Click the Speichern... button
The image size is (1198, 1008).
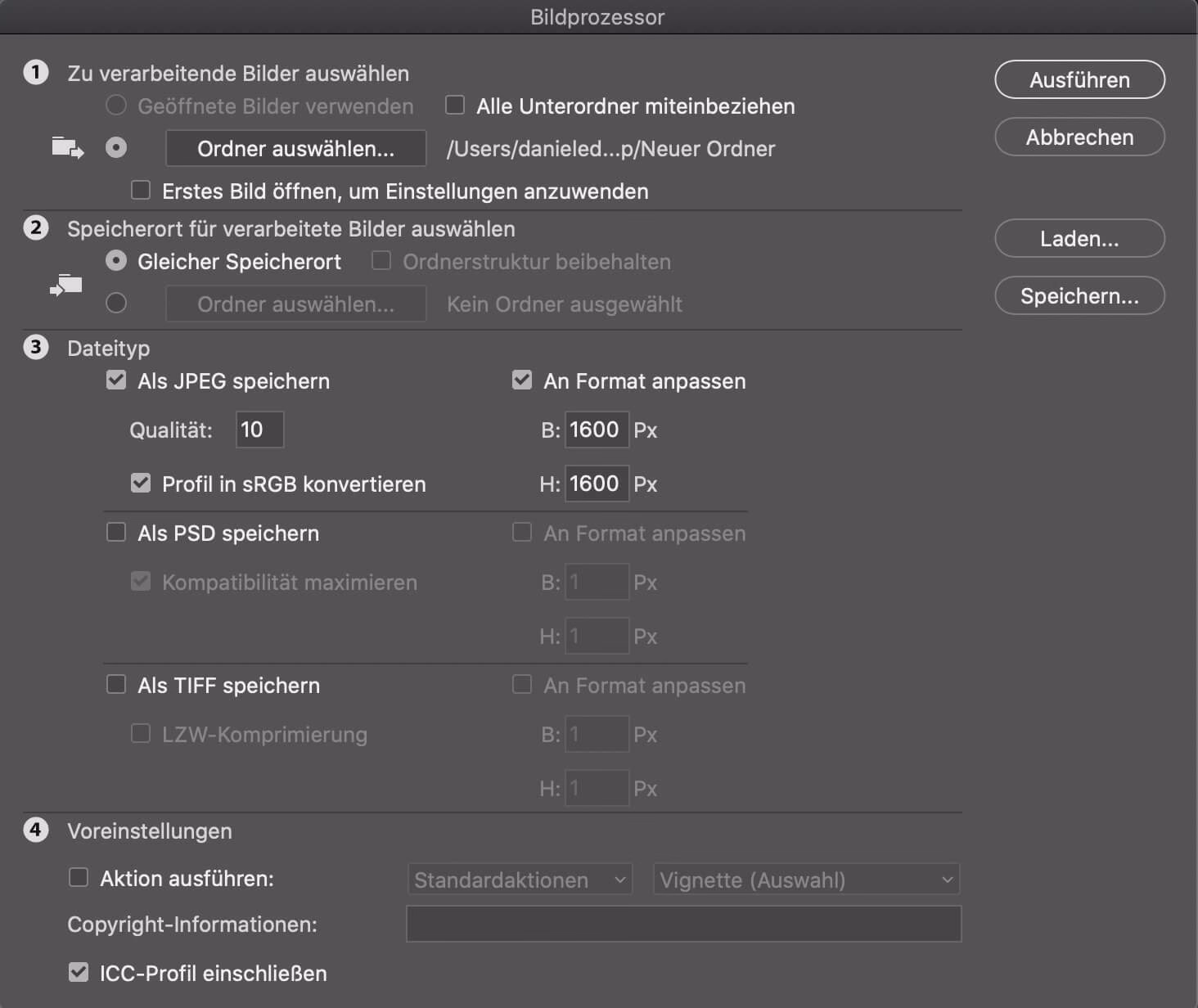1079,295
